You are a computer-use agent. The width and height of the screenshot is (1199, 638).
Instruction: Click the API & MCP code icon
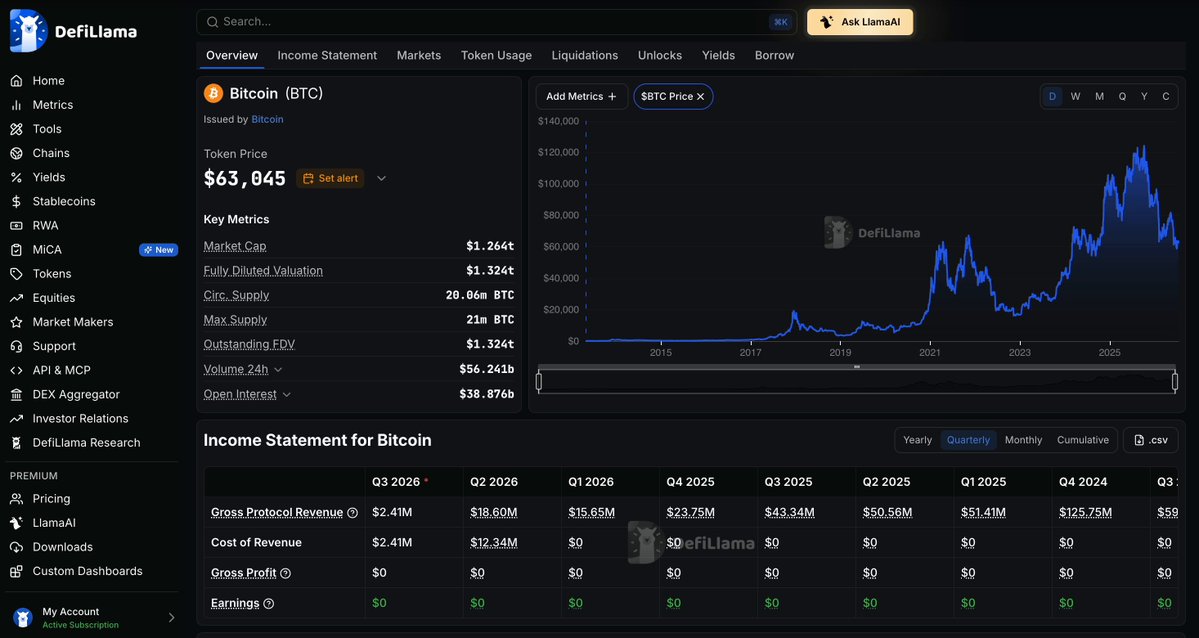pos(16,369)
